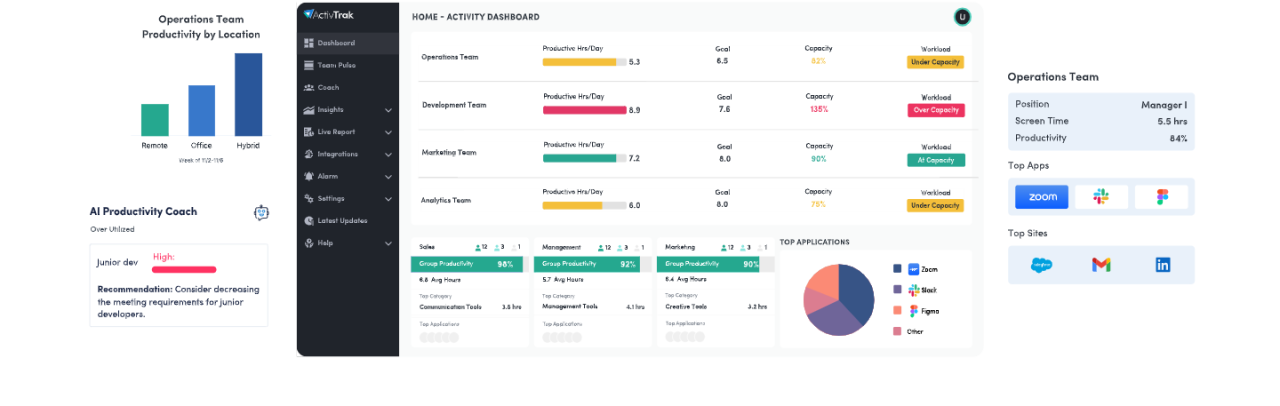Screen dimensions: 1280x406
Task: Click the 'Manager I' position value
Action: [x=1164, y=105]
